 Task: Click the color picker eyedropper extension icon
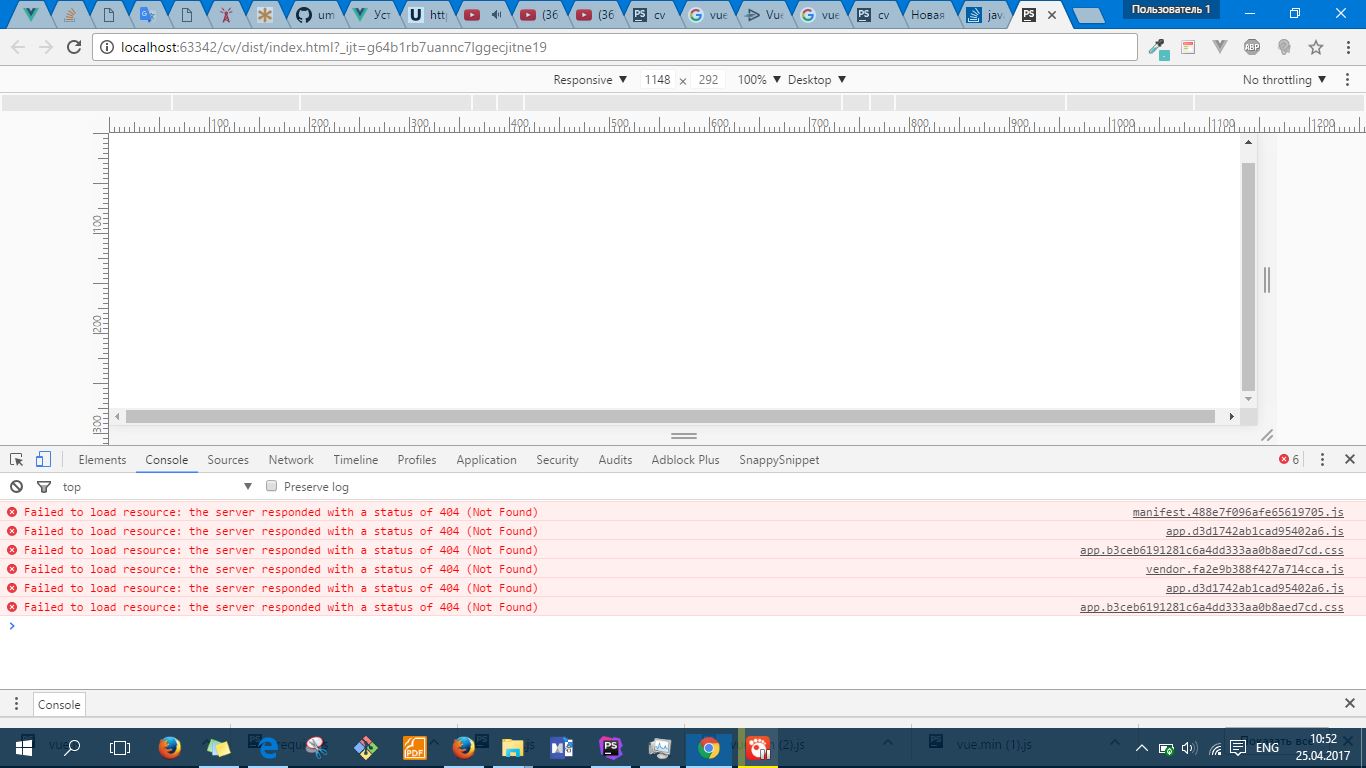tap(1158, 47)
